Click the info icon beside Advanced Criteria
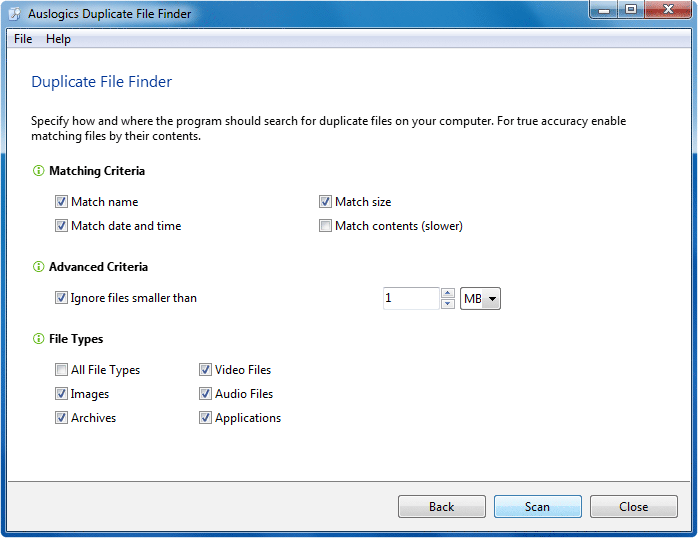Screen dimensions: 698x538 tap(39, 267)
